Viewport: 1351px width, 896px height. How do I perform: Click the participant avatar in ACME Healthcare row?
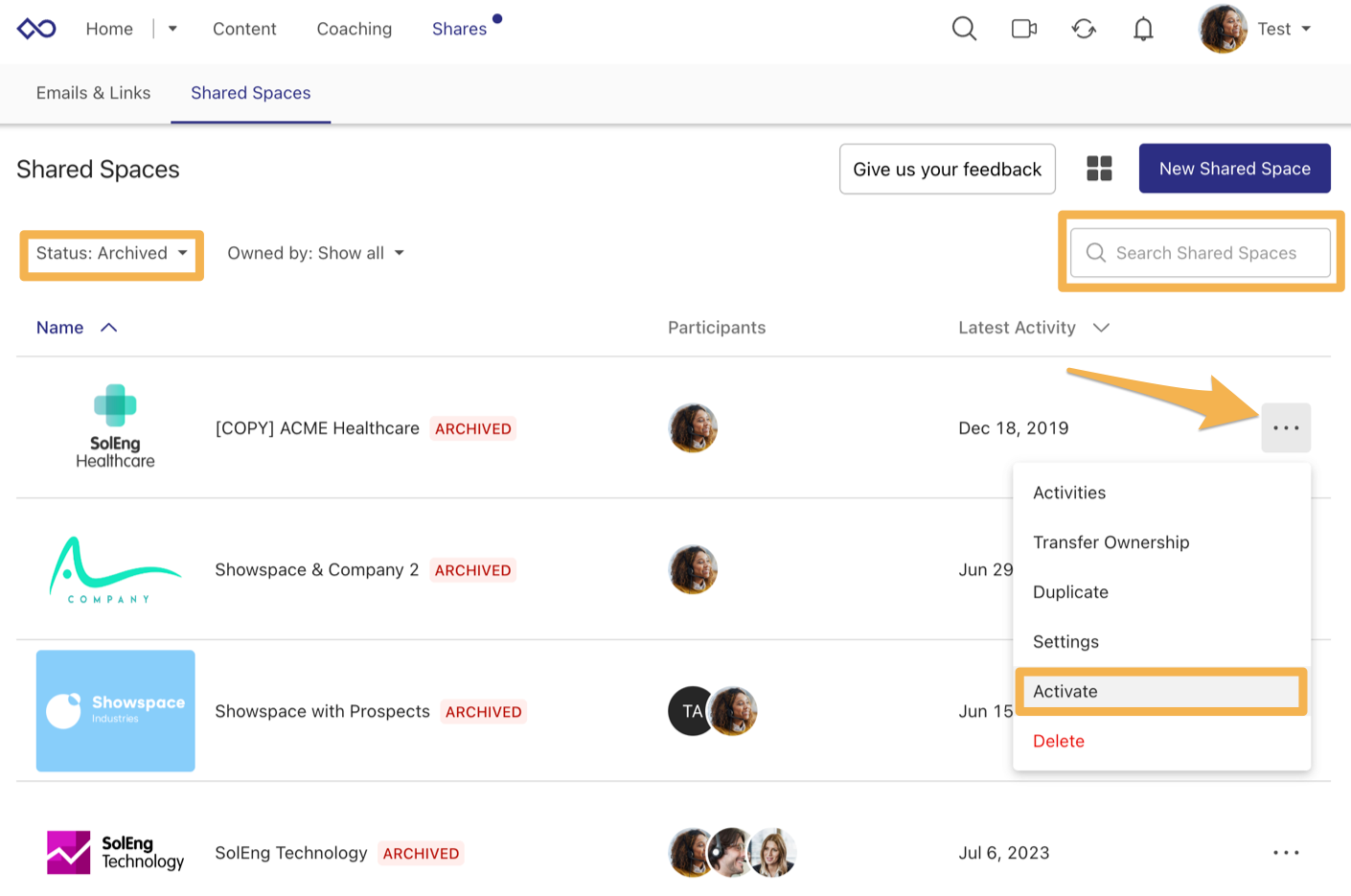[x=692, y=427]
